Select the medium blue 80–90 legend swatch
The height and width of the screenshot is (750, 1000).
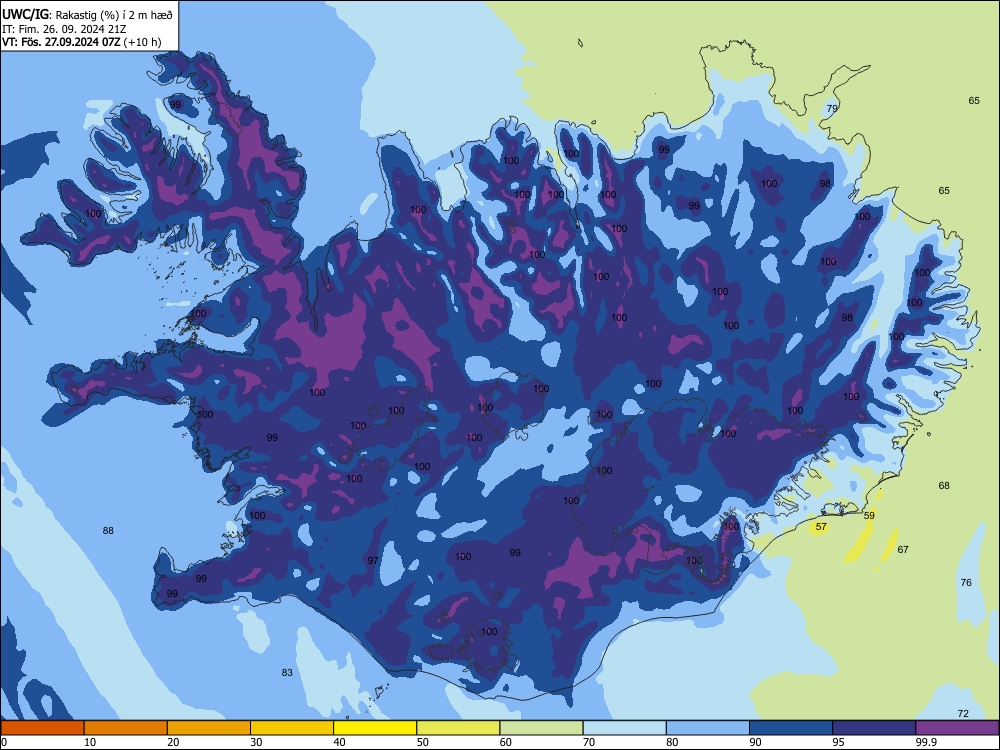click(x=708, y=728)
